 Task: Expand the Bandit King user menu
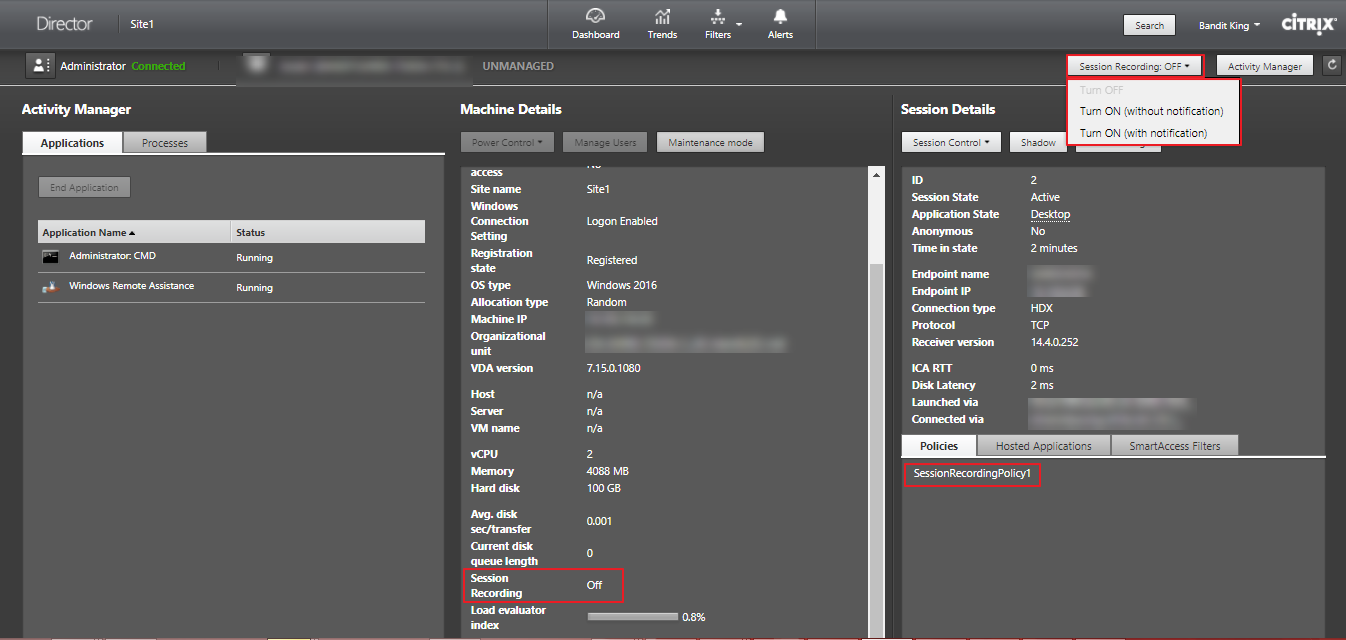tap(1229, 25)
